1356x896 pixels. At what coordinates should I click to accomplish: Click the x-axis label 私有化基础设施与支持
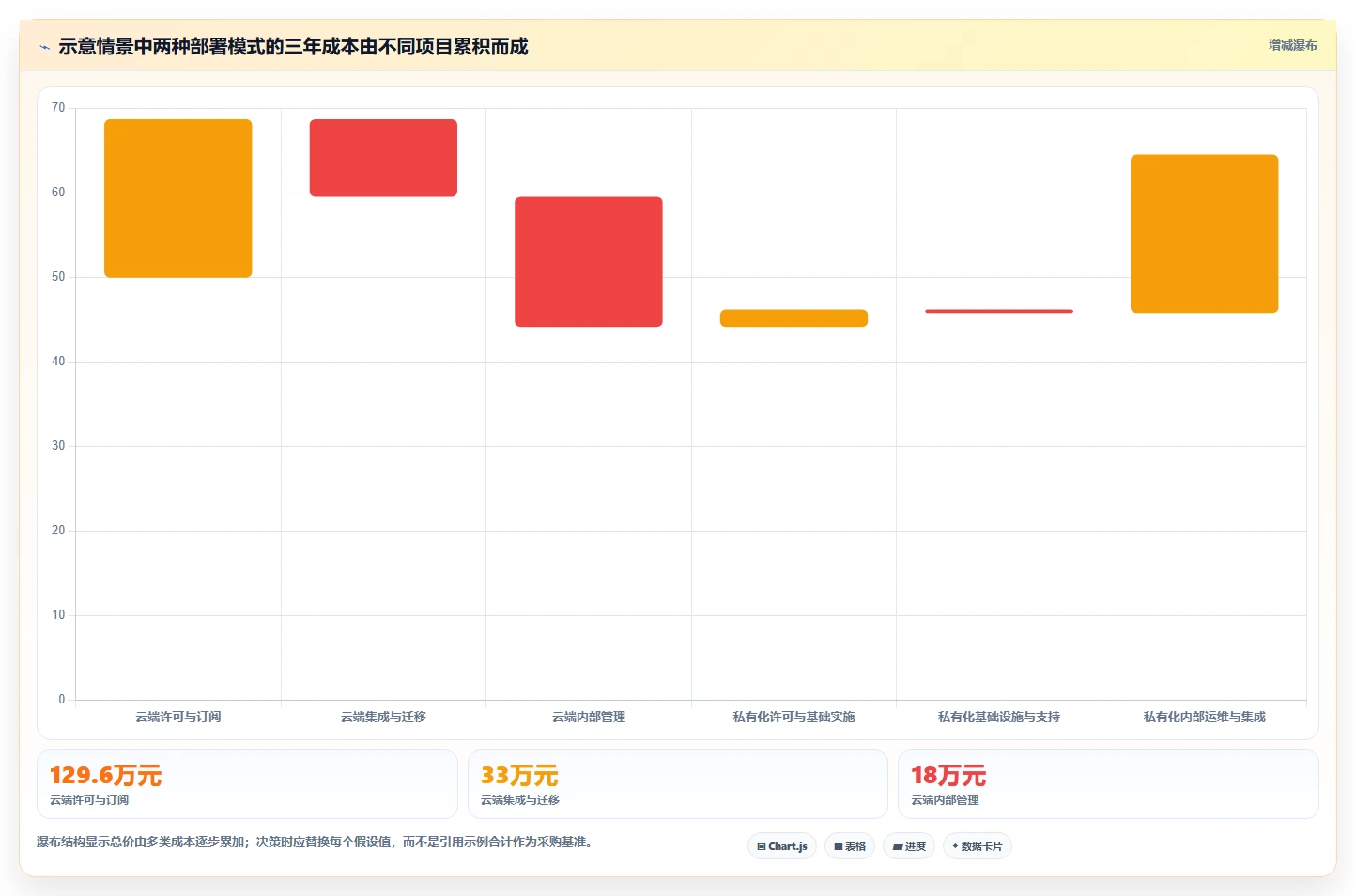click(999, 717)
